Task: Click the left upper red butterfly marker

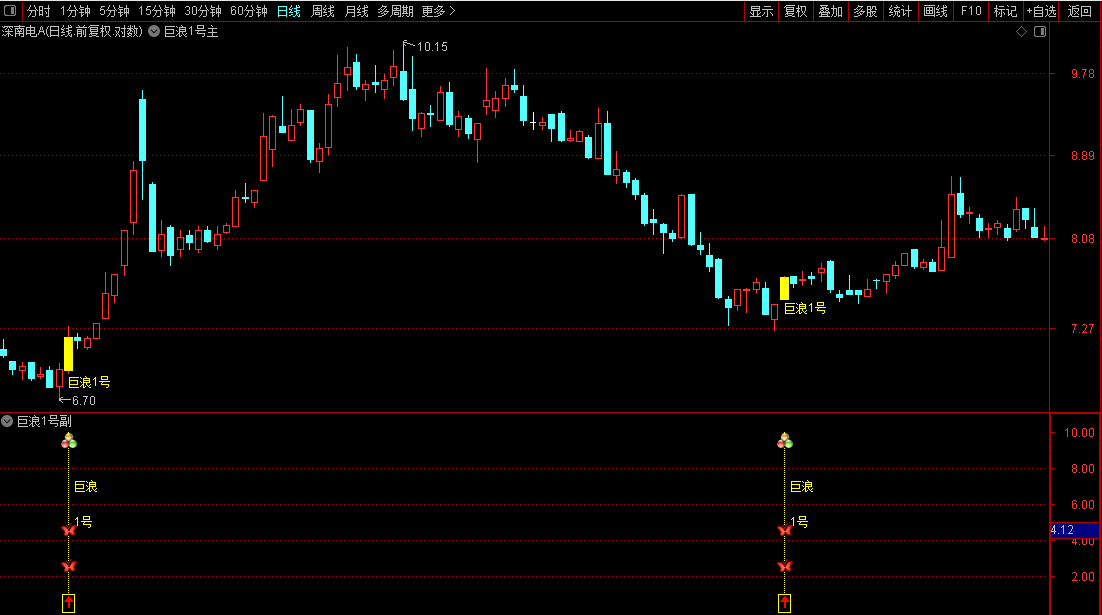Action: 68,530
